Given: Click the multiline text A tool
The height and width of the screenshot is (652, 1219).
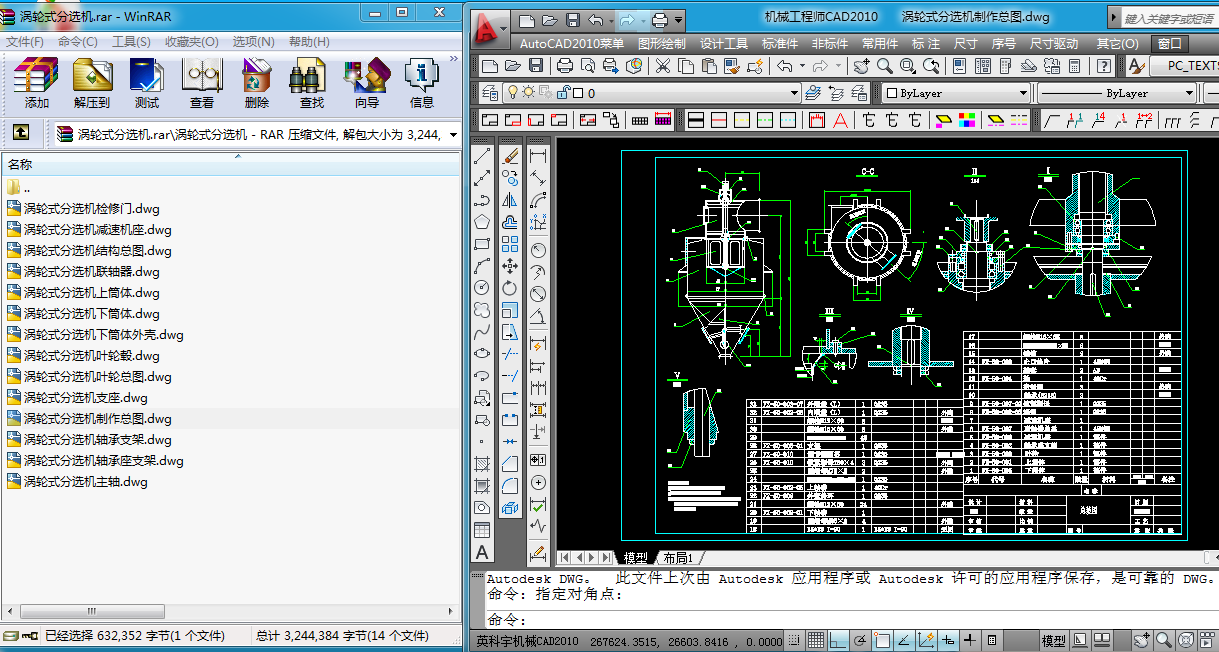Looking at the screenshot, I should (x=482, y=552).
